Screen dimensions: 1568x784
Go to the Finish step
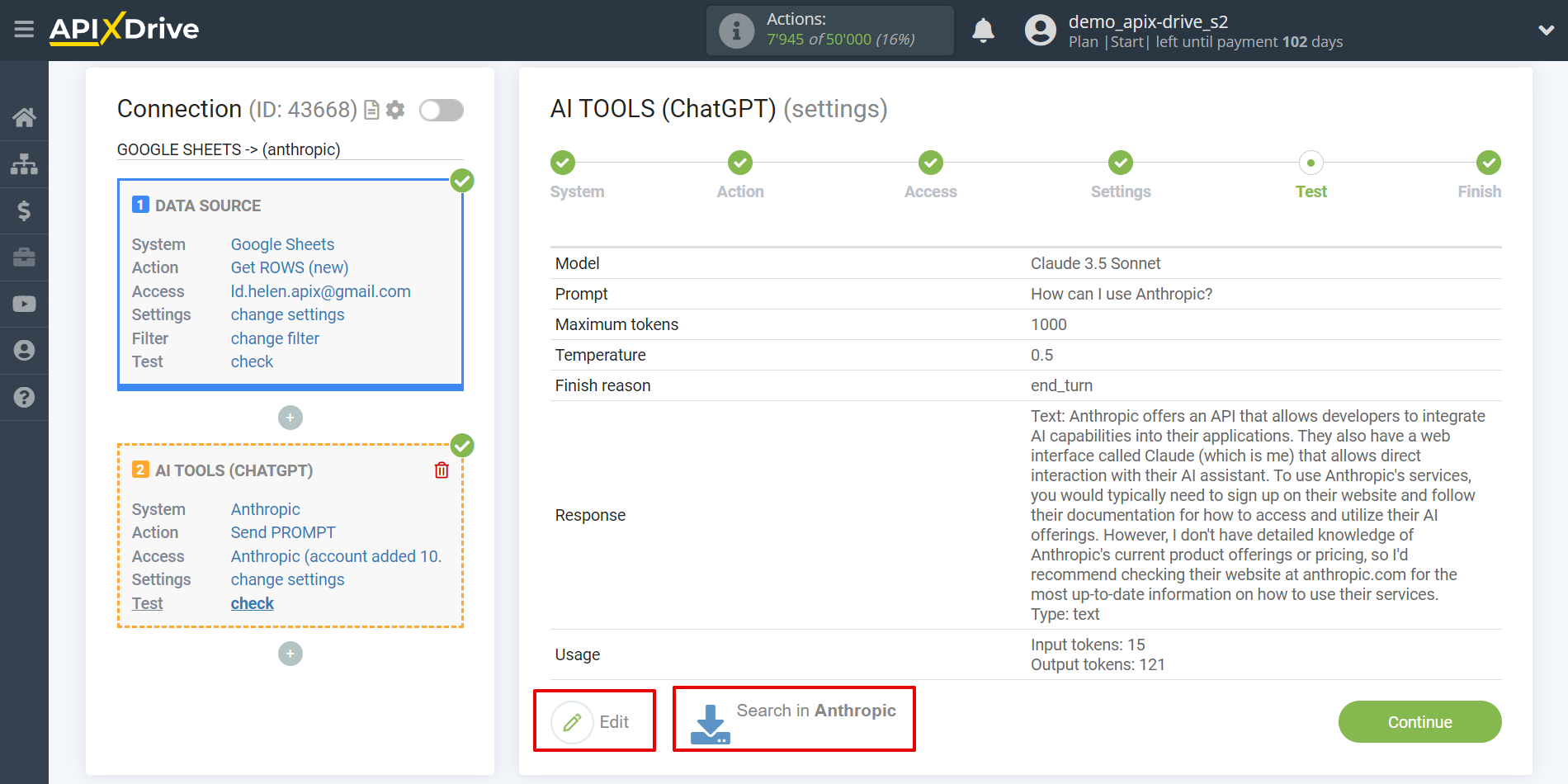coord(1488,163)
